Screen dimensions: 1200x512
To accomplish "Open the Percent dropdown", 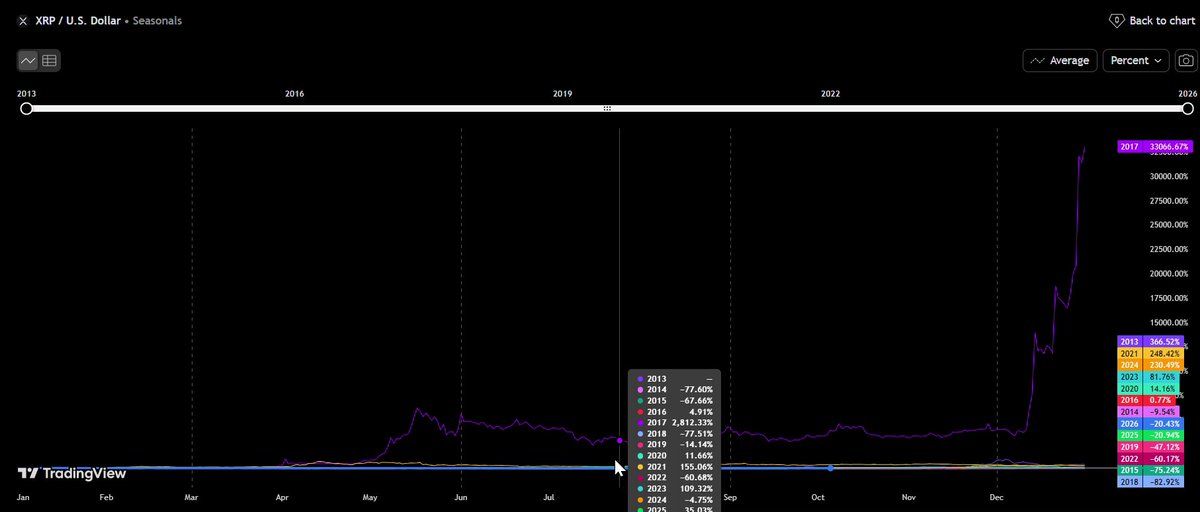I will [1136, 61].
